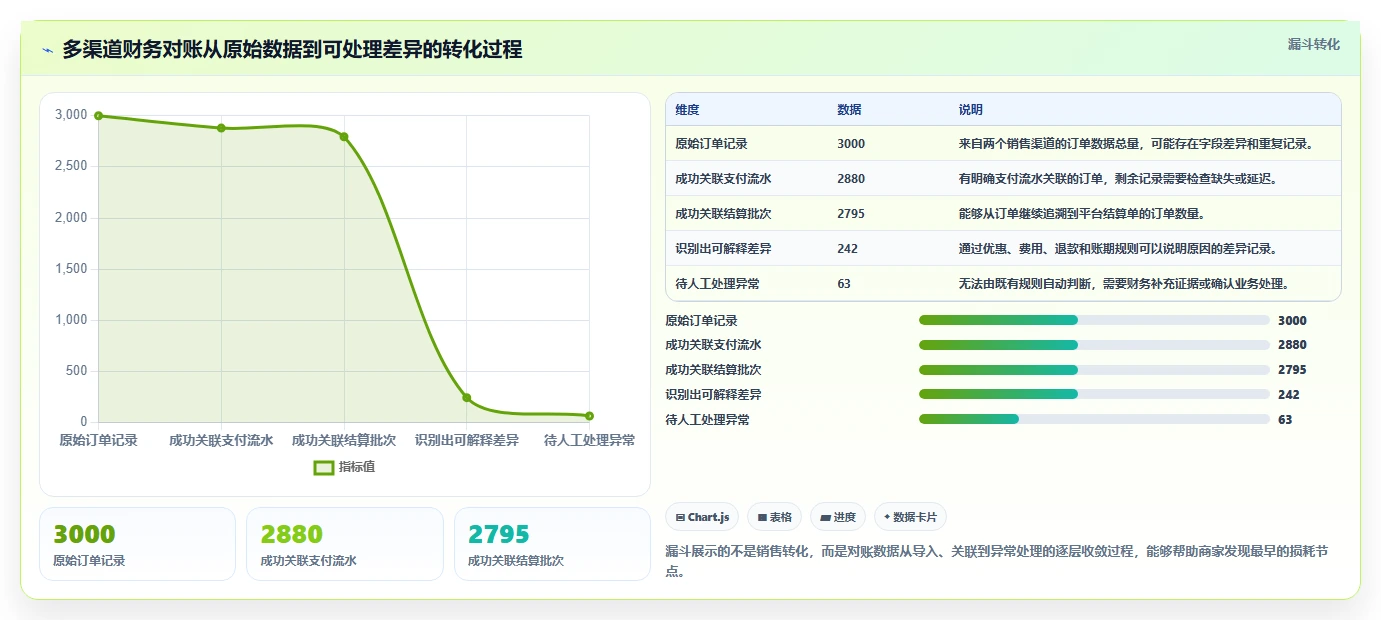Click the page title 多渠道财务对账
Screen dimensions: 1381x620
(292, 50)
